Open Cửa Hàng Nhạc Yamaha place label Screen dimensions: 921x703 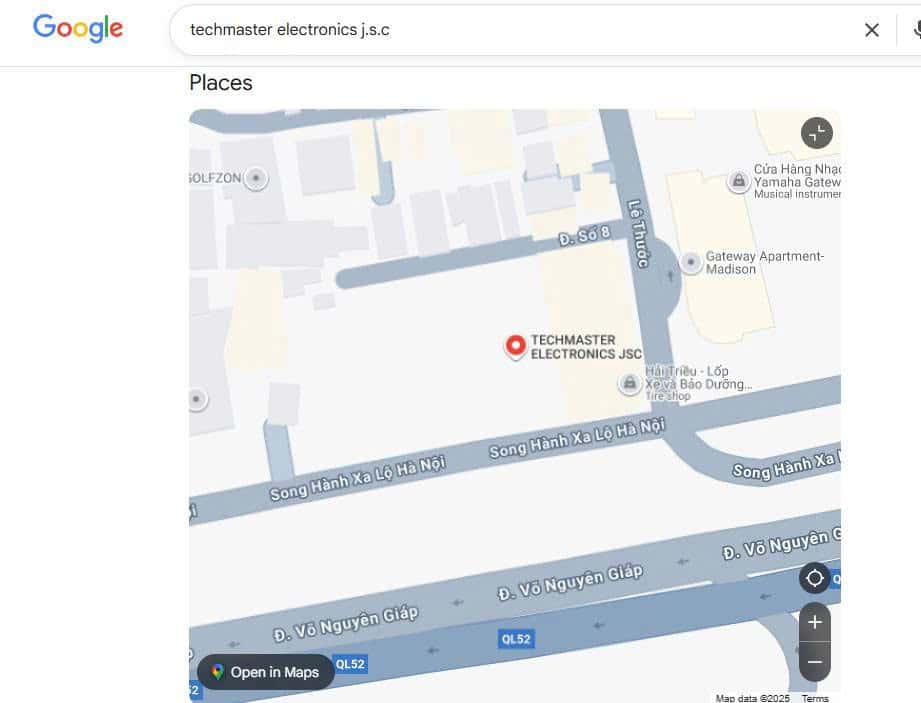pyautogui.click(x=797, y=181)
